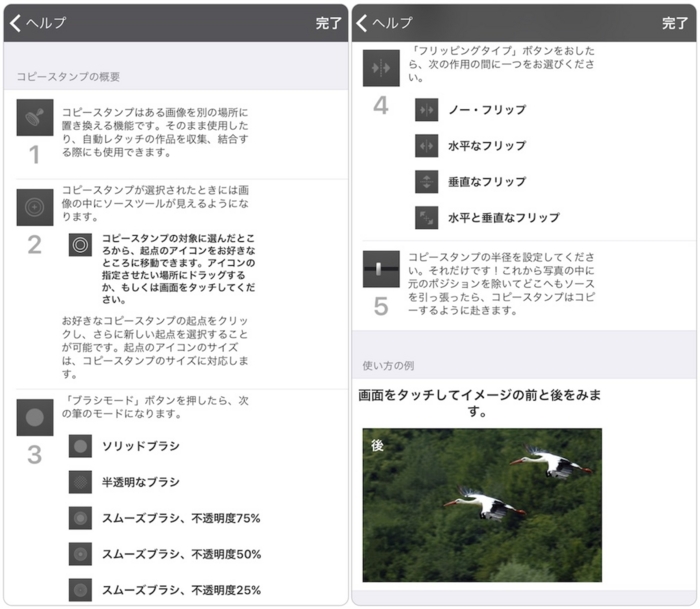Tap the source tool target icon in step 2
700x609 pixels.
tap(35, 207)
